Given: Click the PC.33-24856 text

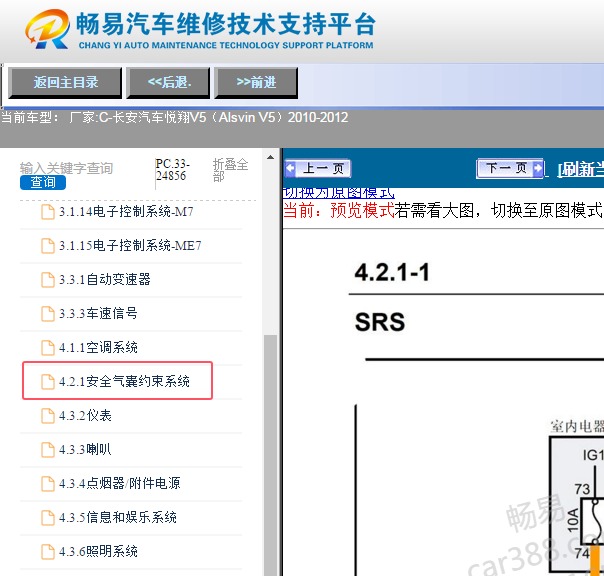Looking at the screenshot, I should pos(172,170).
